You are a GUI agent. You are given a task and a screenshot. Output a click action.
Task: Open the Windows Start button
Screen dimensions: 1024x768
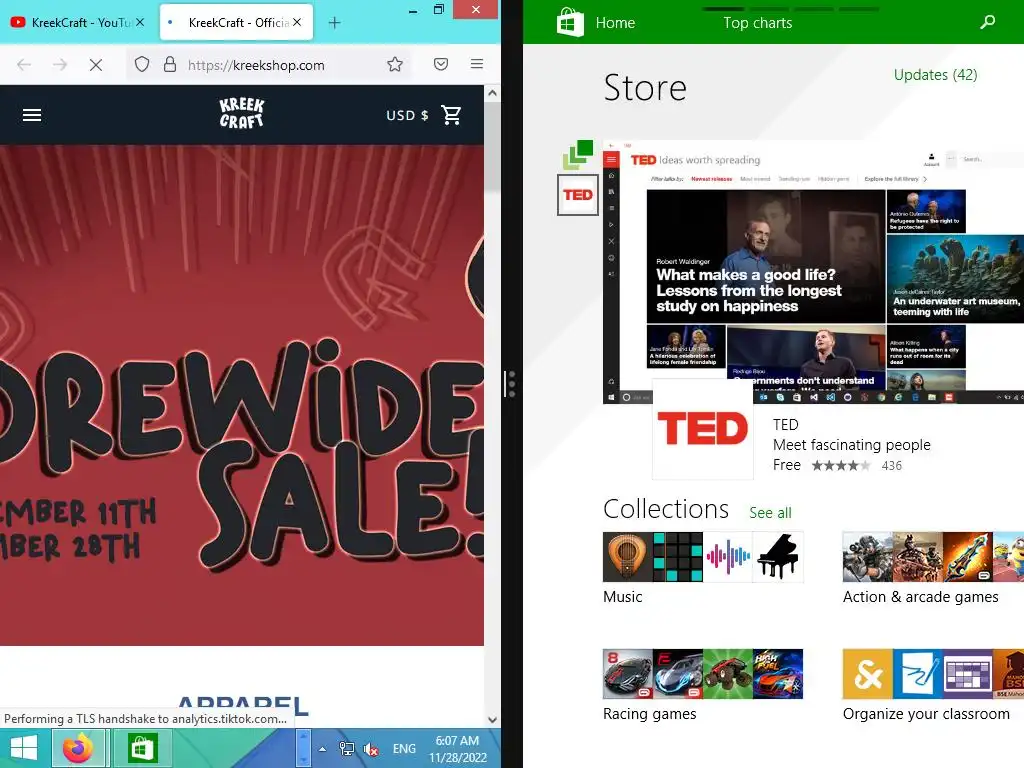pos(24,748)
